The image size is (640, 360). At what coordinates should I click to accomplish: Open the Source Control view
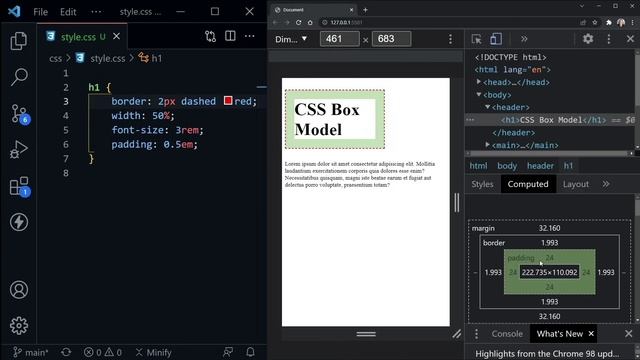coord(19,113)
